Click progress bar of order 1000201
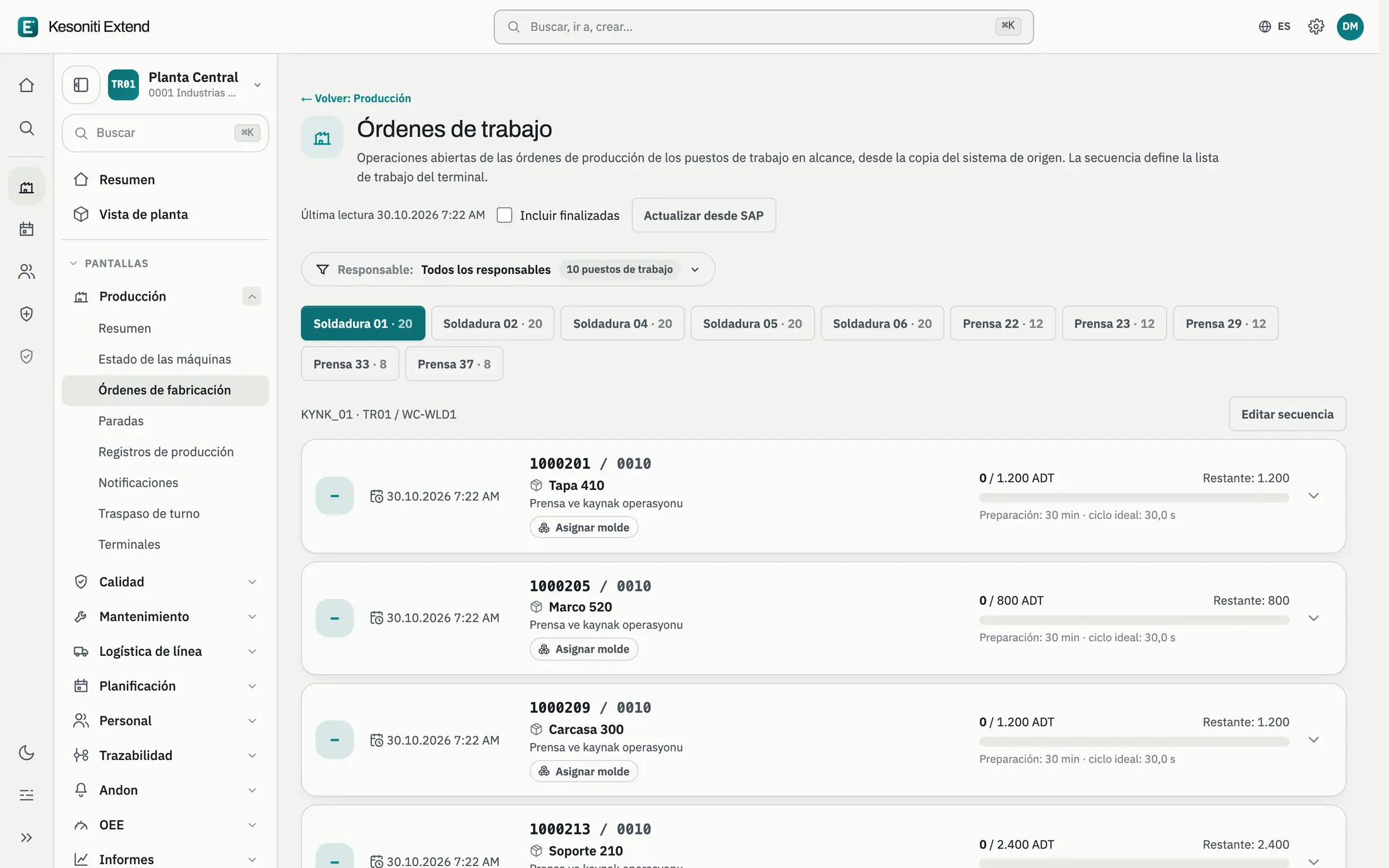 coord(1134,497)
